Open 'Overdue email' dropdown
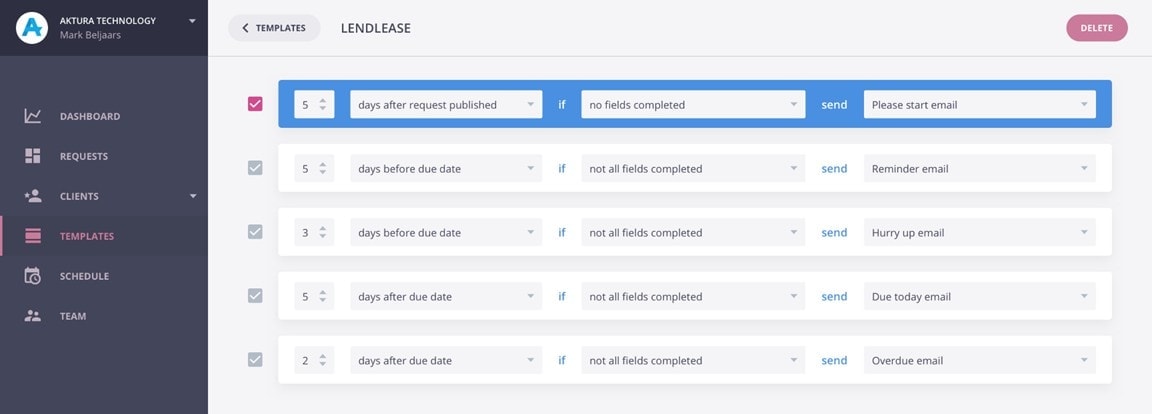 [979, 360]
